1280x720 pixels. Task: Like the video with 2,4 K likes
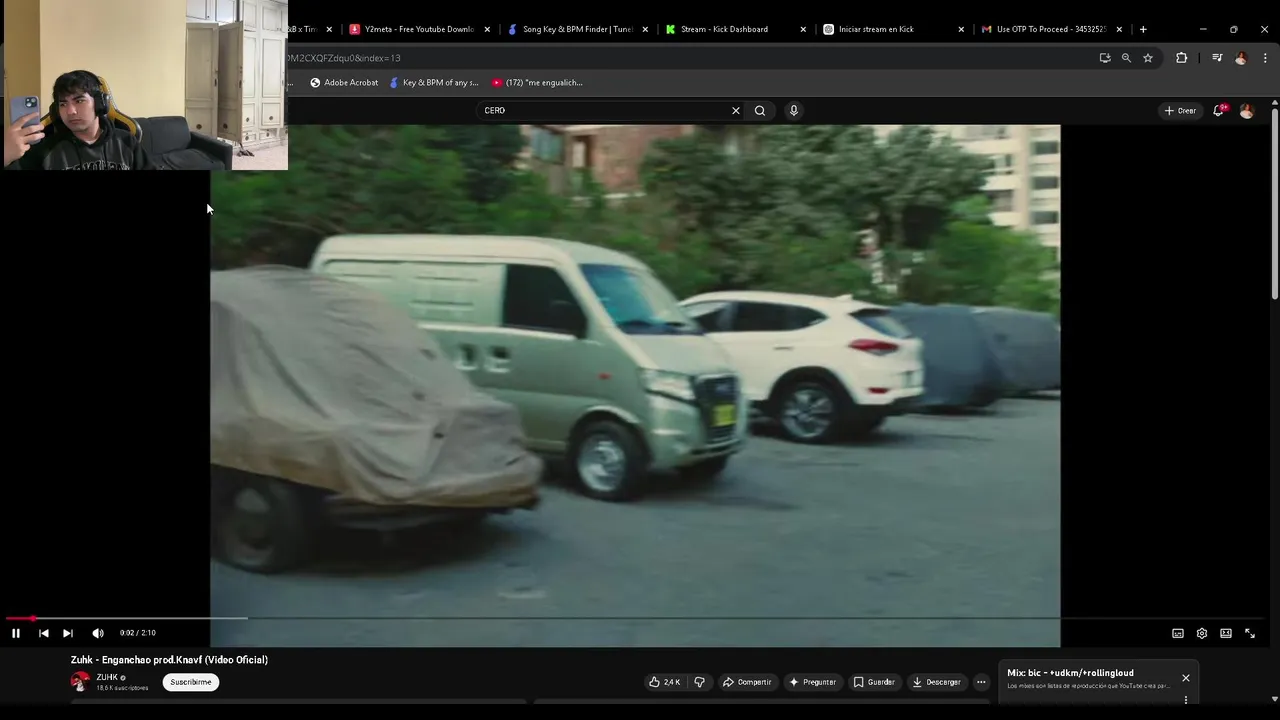pos(665,682)
